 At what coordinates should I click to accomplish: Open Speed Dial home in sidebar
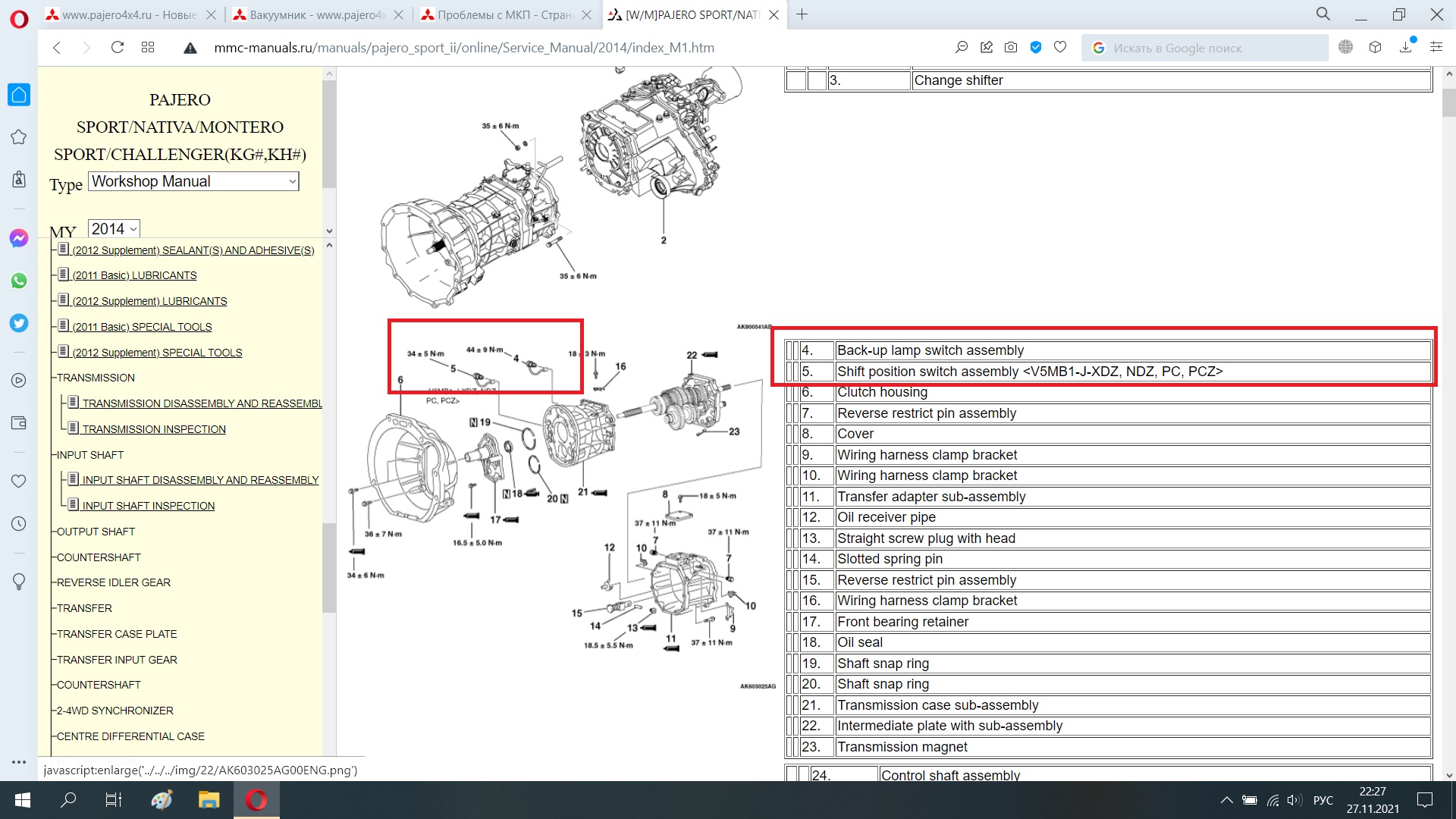pos(19,95)
